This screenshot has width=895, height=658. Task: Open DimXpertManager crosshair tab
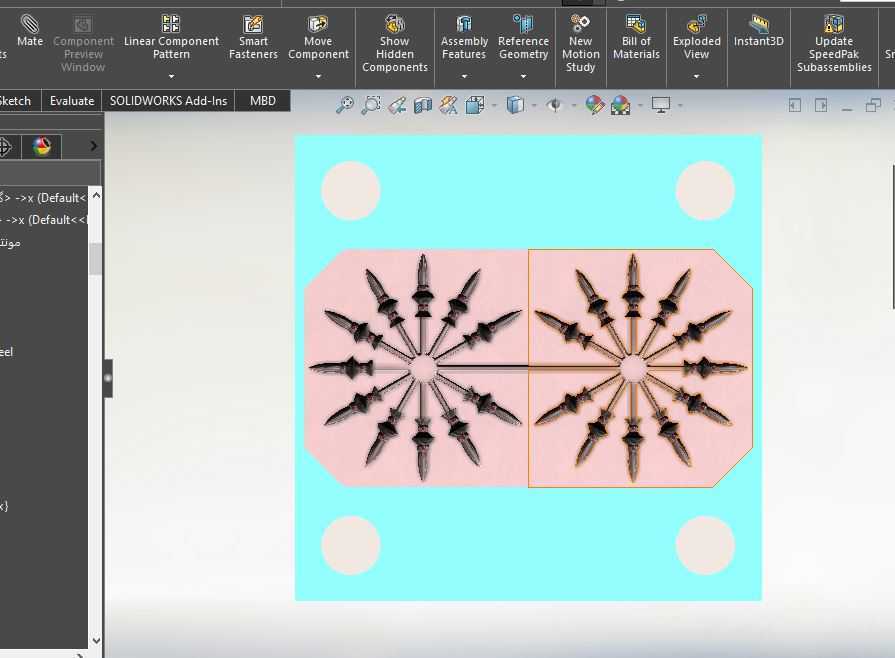[5, 147]
